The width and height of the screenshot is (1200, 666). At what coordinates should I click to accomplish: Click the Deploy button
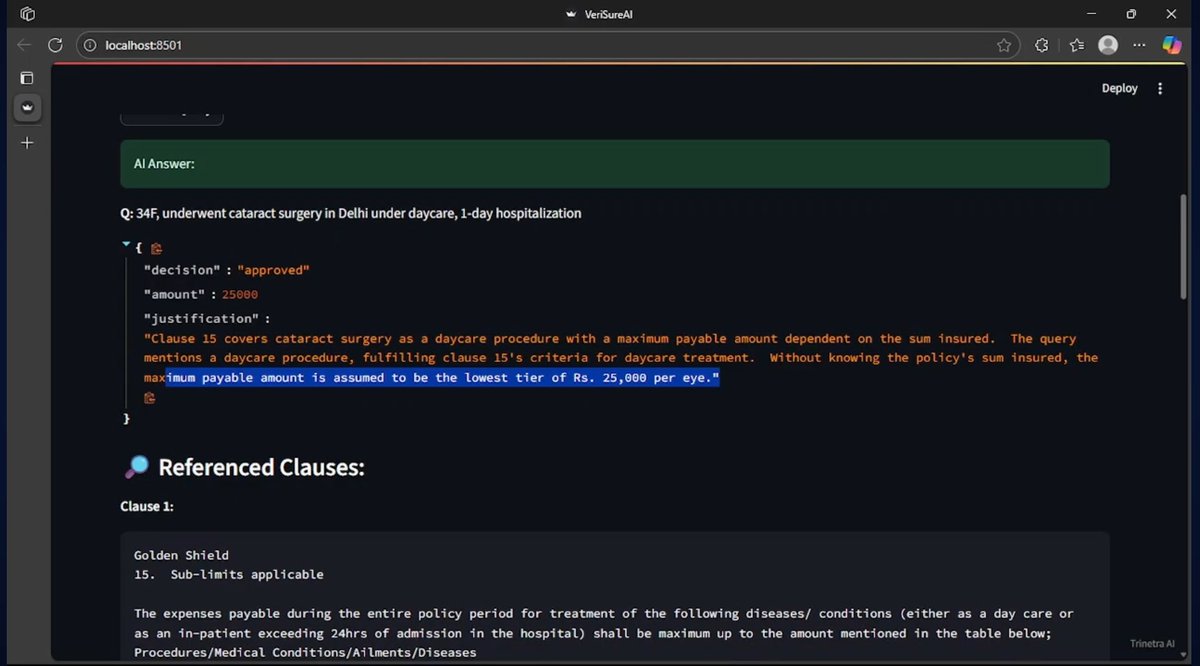click(x=1119, y=88)
